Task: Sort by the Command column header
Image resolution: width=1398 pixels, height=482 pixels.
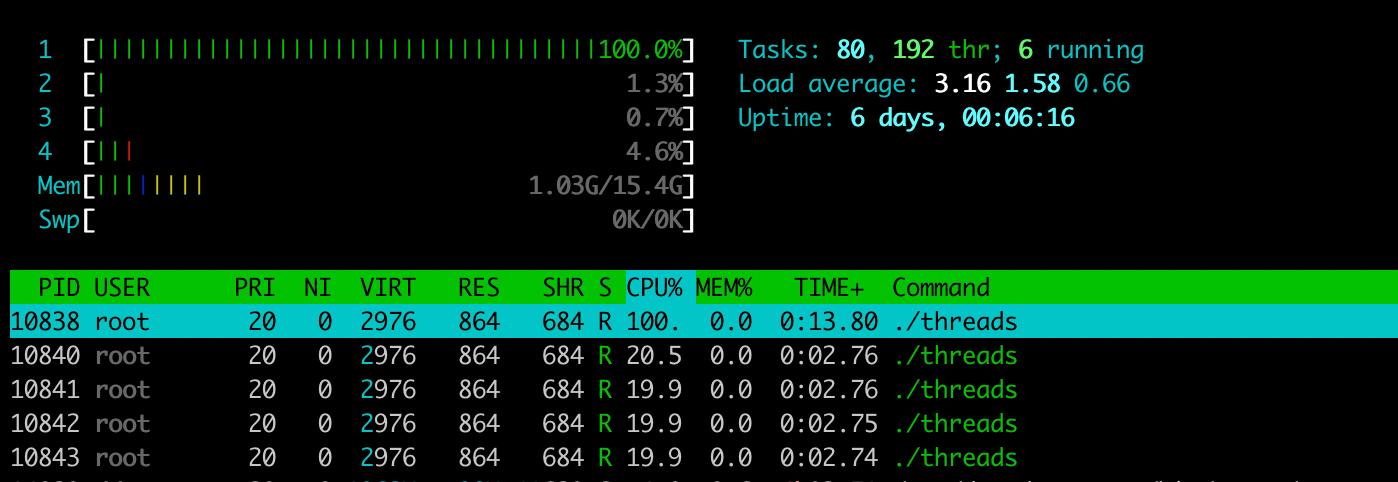Action: [x=941, y=288]
